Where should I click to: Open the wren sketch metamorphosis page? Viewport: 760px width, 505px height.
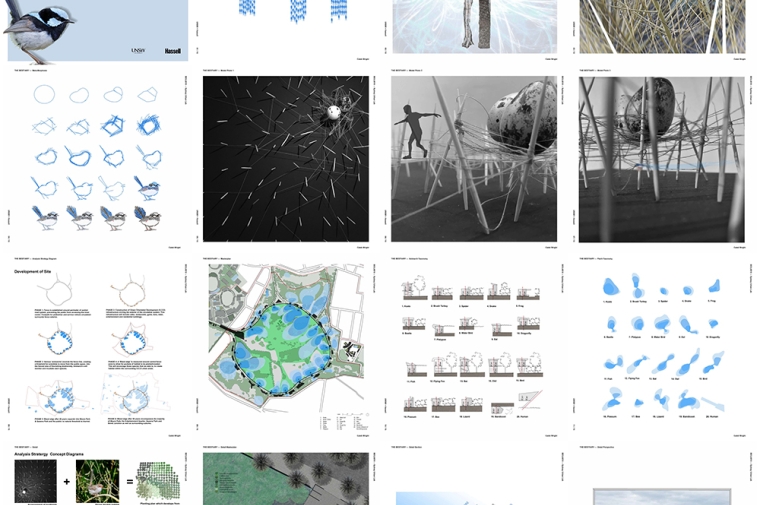(97, 158)
